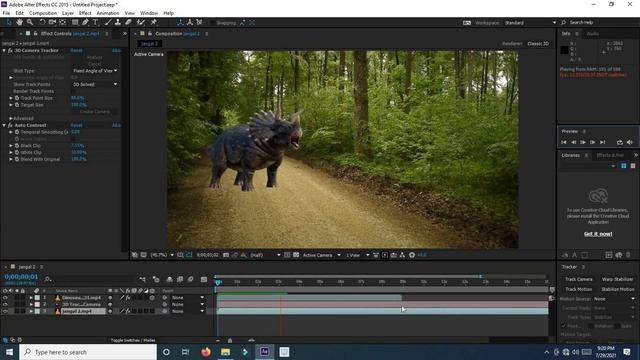Toggle Auto Contrast fx switch
Image resolution: width=640 pixels, height=360 pixels.
click(x=10, y=125)
